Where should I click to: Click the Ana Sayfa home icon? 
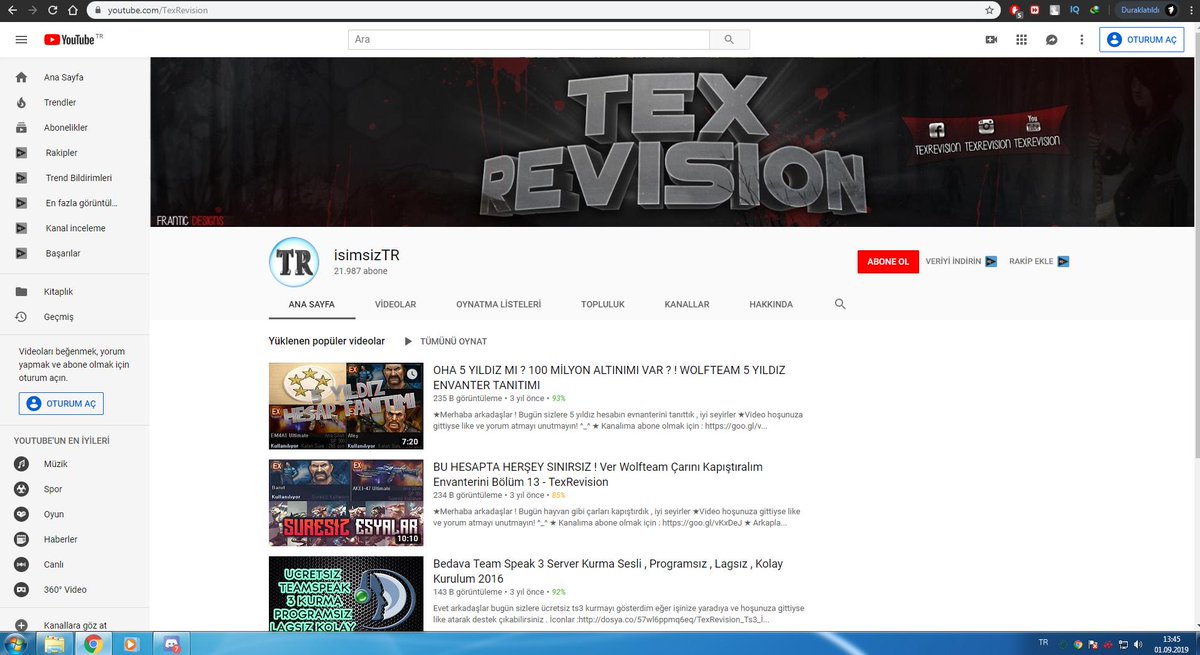(21, 77)
